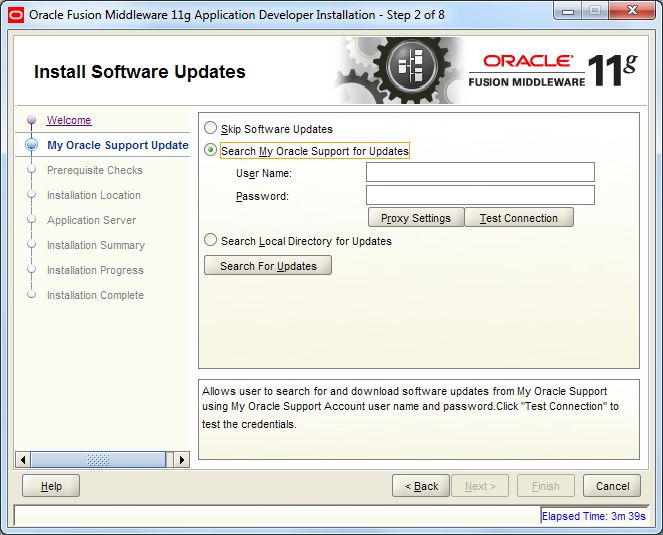Select the Skip Software Updates radio button
663x535 pixels.
pyautogui.click(x=210, y=128)
